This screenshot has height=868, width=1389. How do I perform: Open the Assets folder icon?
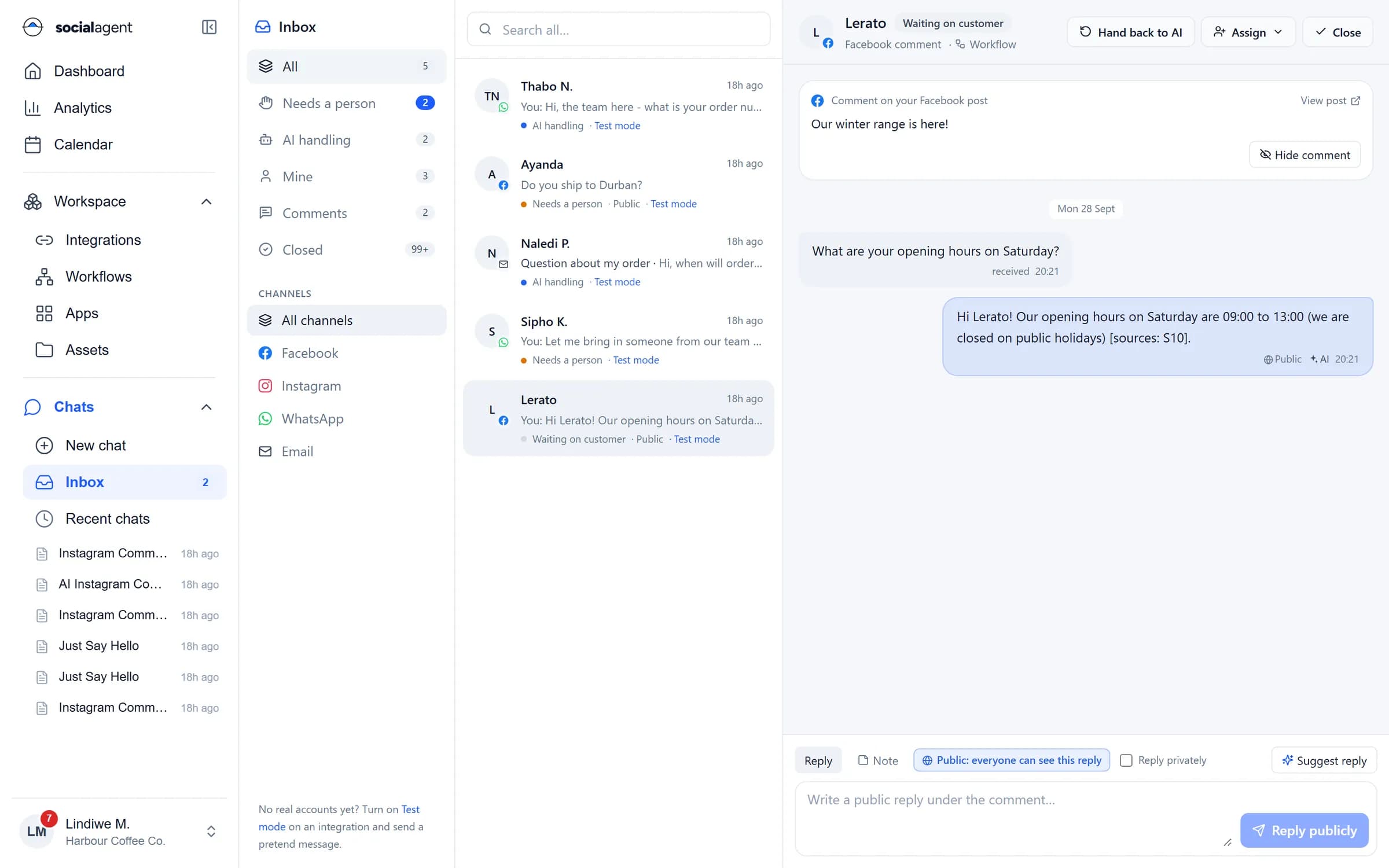[x=45, y=350]
